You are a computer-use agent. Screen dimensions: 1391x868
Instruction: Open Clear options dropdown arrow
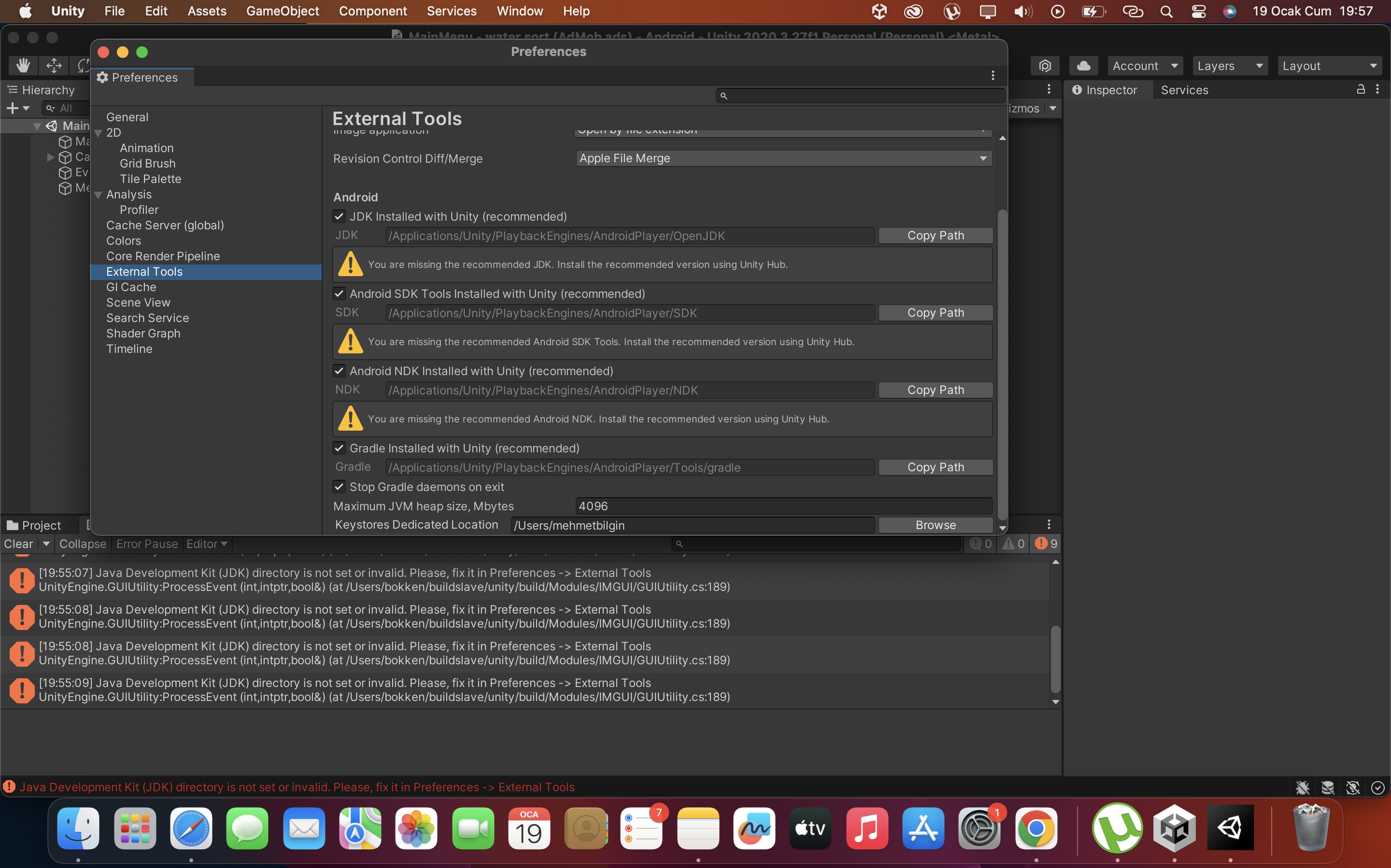point(46,544)
